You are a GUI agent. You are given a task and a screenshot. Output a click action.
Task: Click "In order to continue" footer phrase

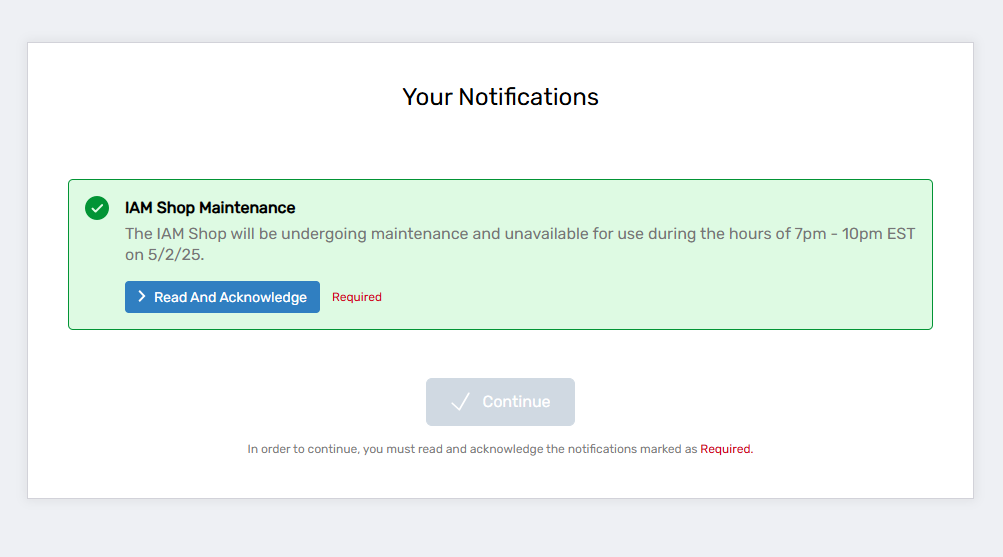[303, 450]
